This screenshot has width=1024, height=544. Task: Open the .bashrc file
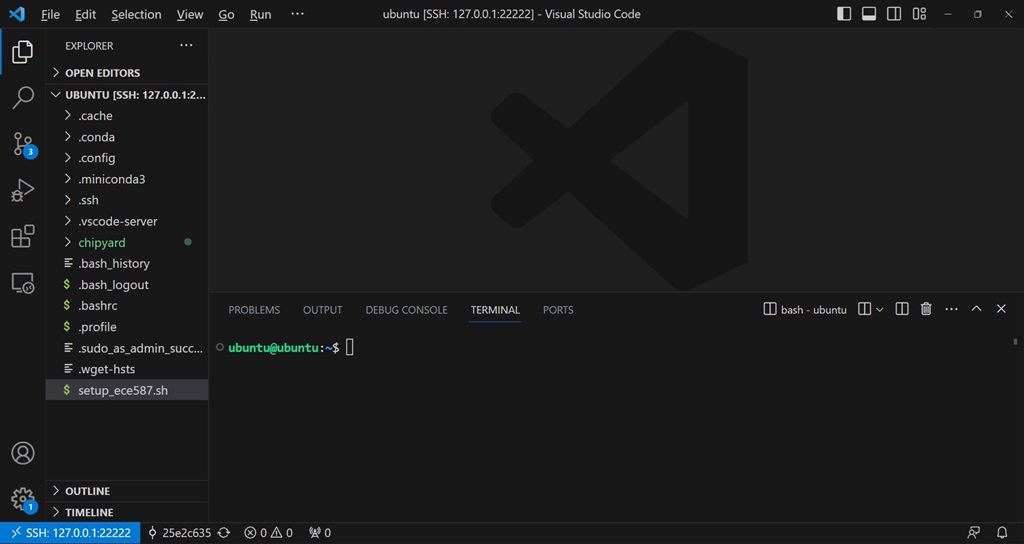(127, 306)
